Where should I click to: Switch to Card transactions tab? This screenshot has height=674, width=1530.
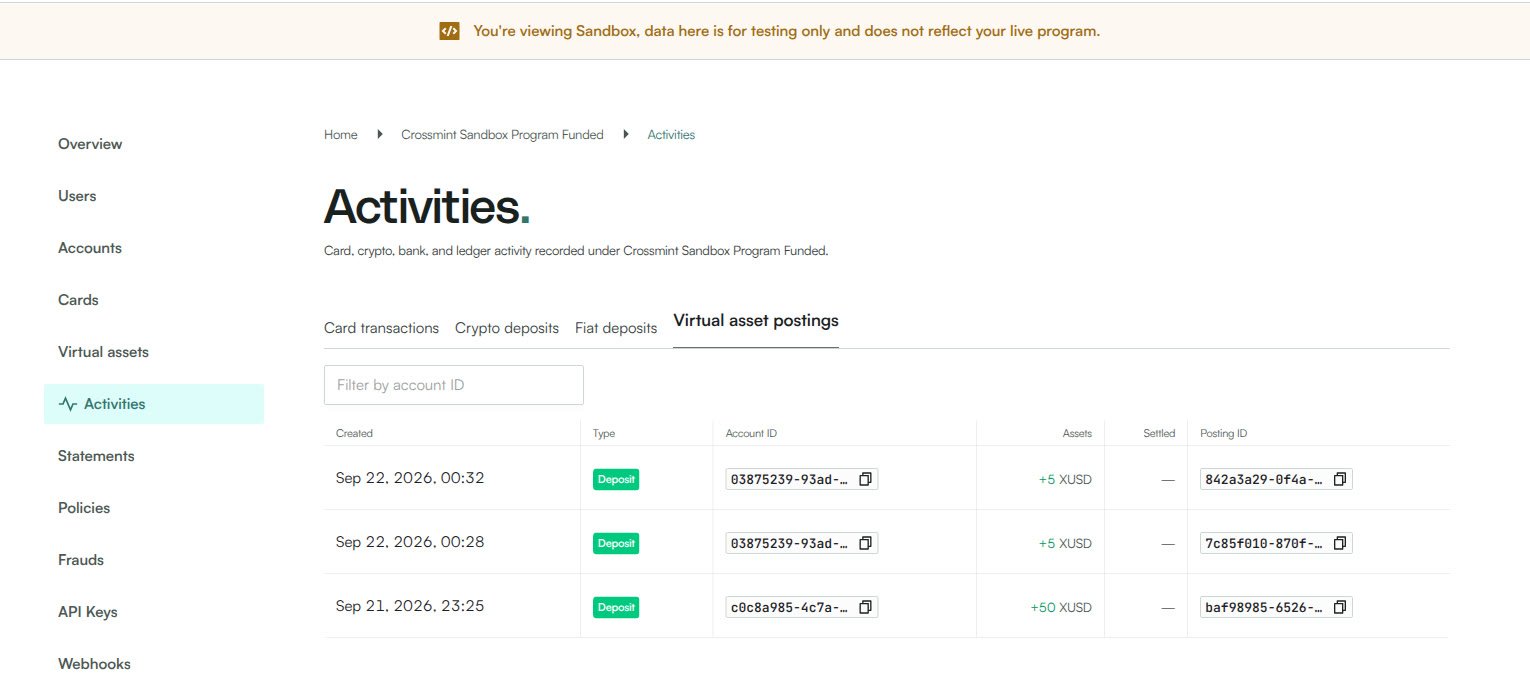click(x=381, y=328)
